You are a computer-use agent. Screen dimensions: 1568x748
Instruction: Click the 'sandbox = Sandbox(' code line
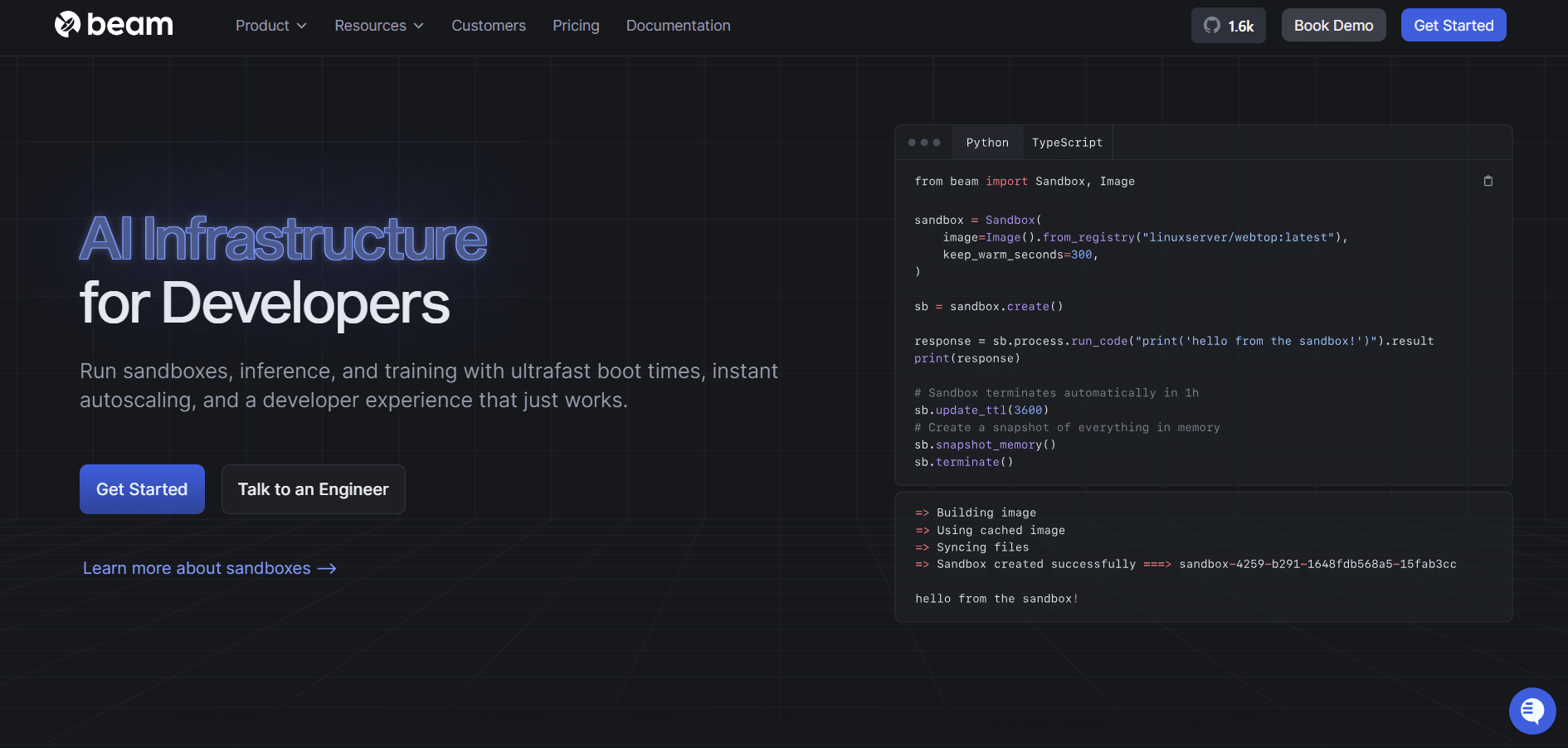pos(978,221)
